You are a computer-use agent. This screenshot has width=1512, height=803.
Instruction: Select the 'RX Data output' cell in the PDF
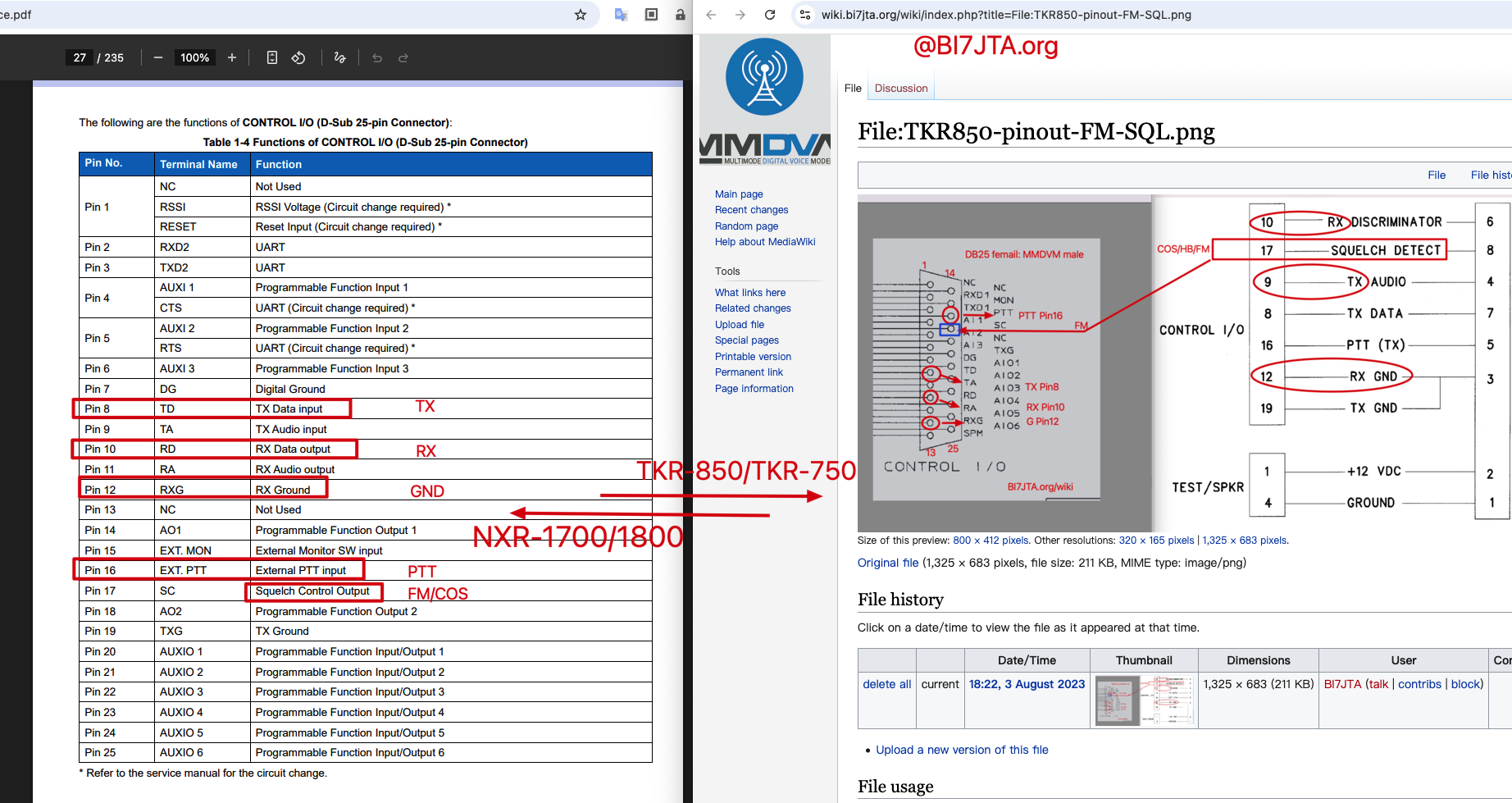(x=293, y=449)
